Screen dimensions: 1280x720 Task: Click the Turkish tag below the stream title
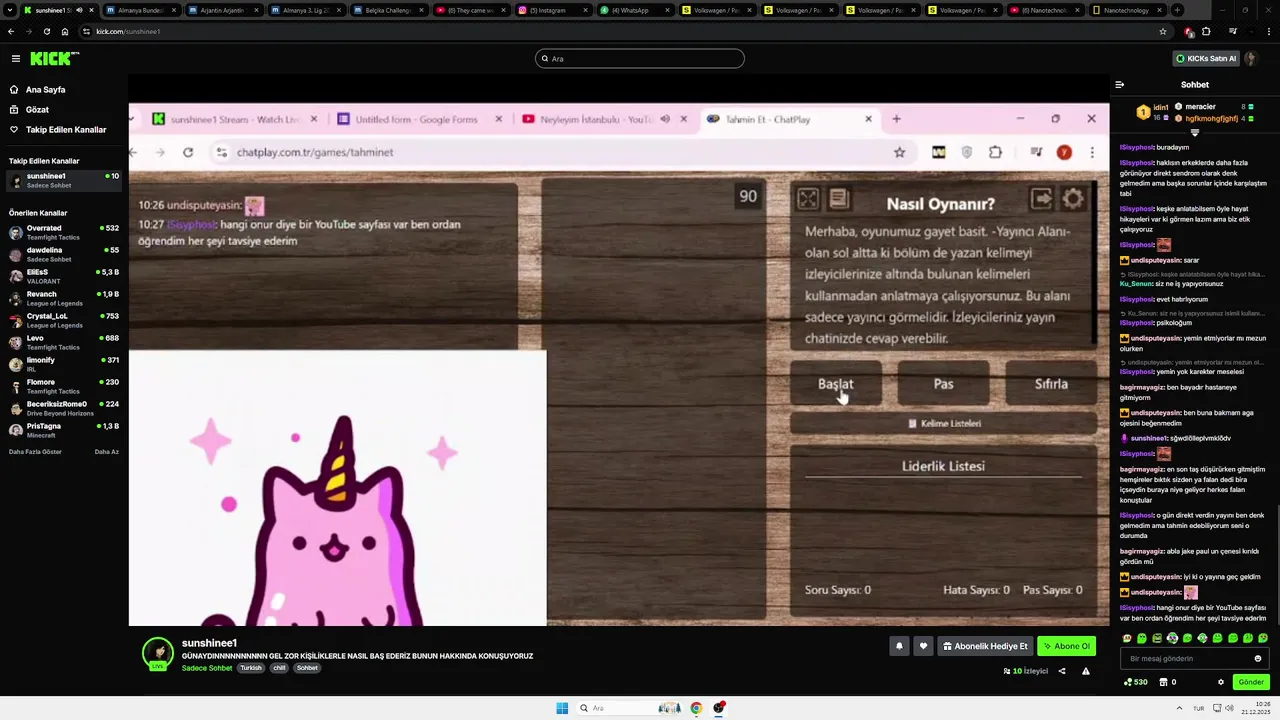pos(250,668)
